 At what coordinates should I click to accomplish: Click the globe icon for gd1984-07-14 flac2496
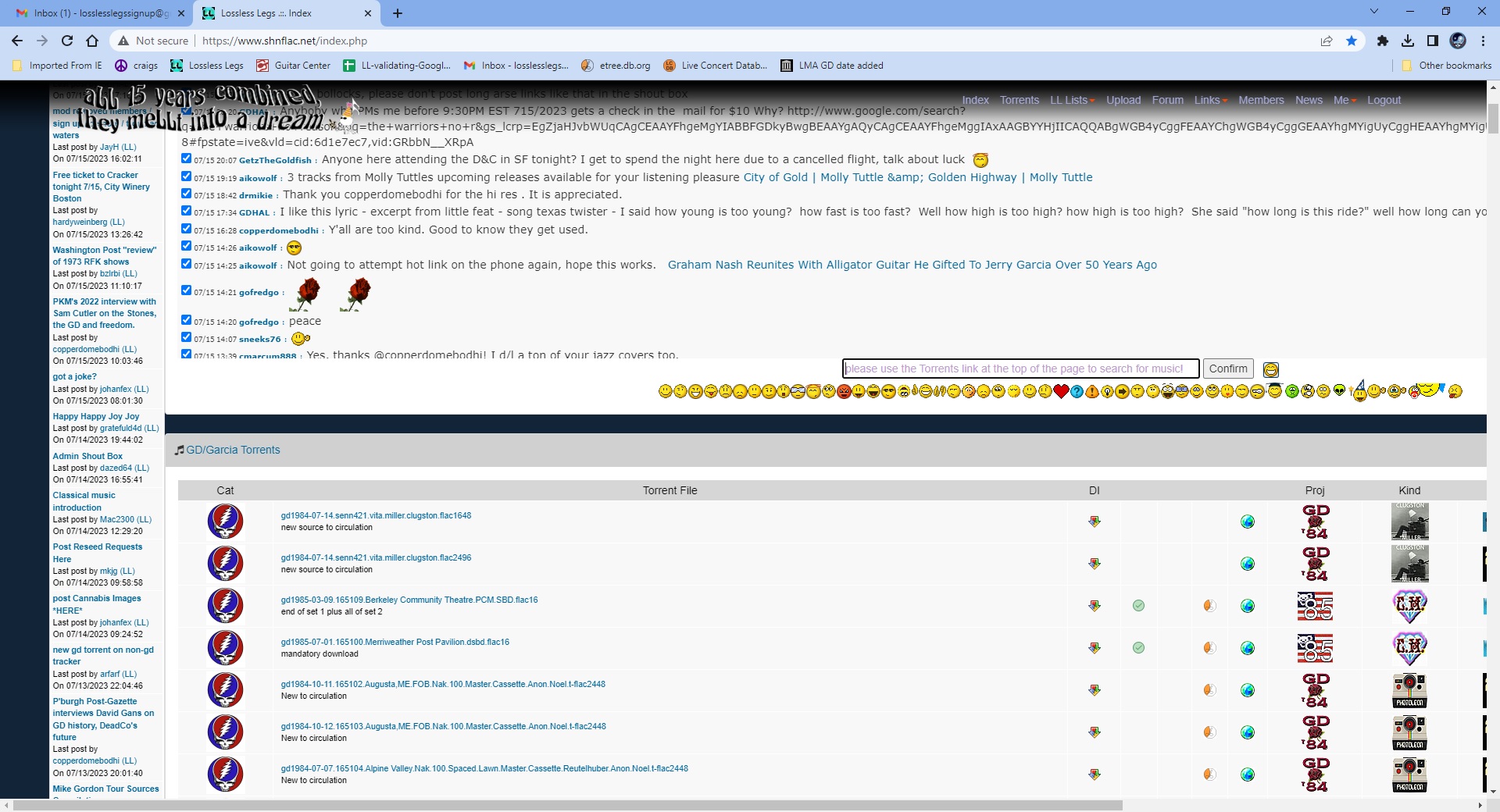click(1248, 564)
